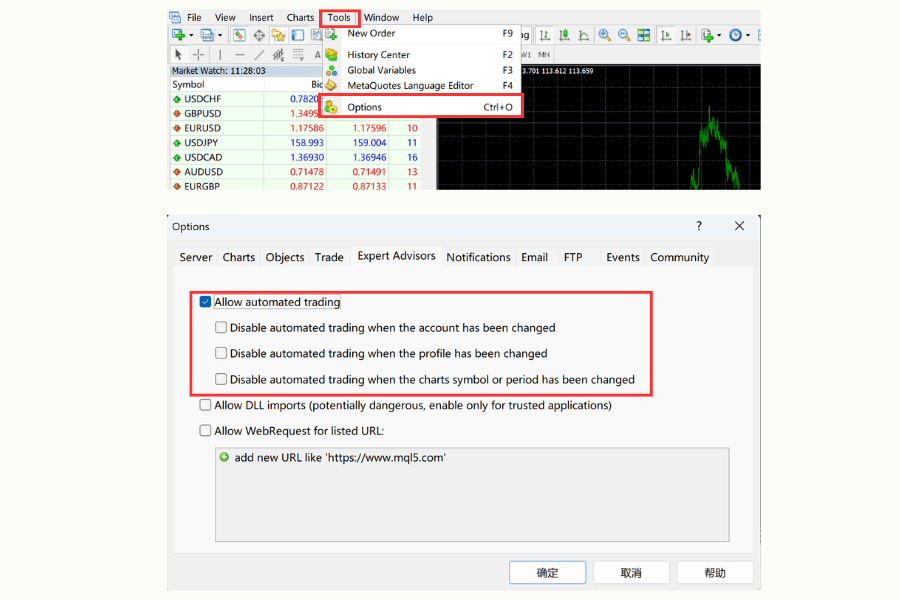
Task: Switch to the Notifications tab
Action: click(x=478, y=257)
